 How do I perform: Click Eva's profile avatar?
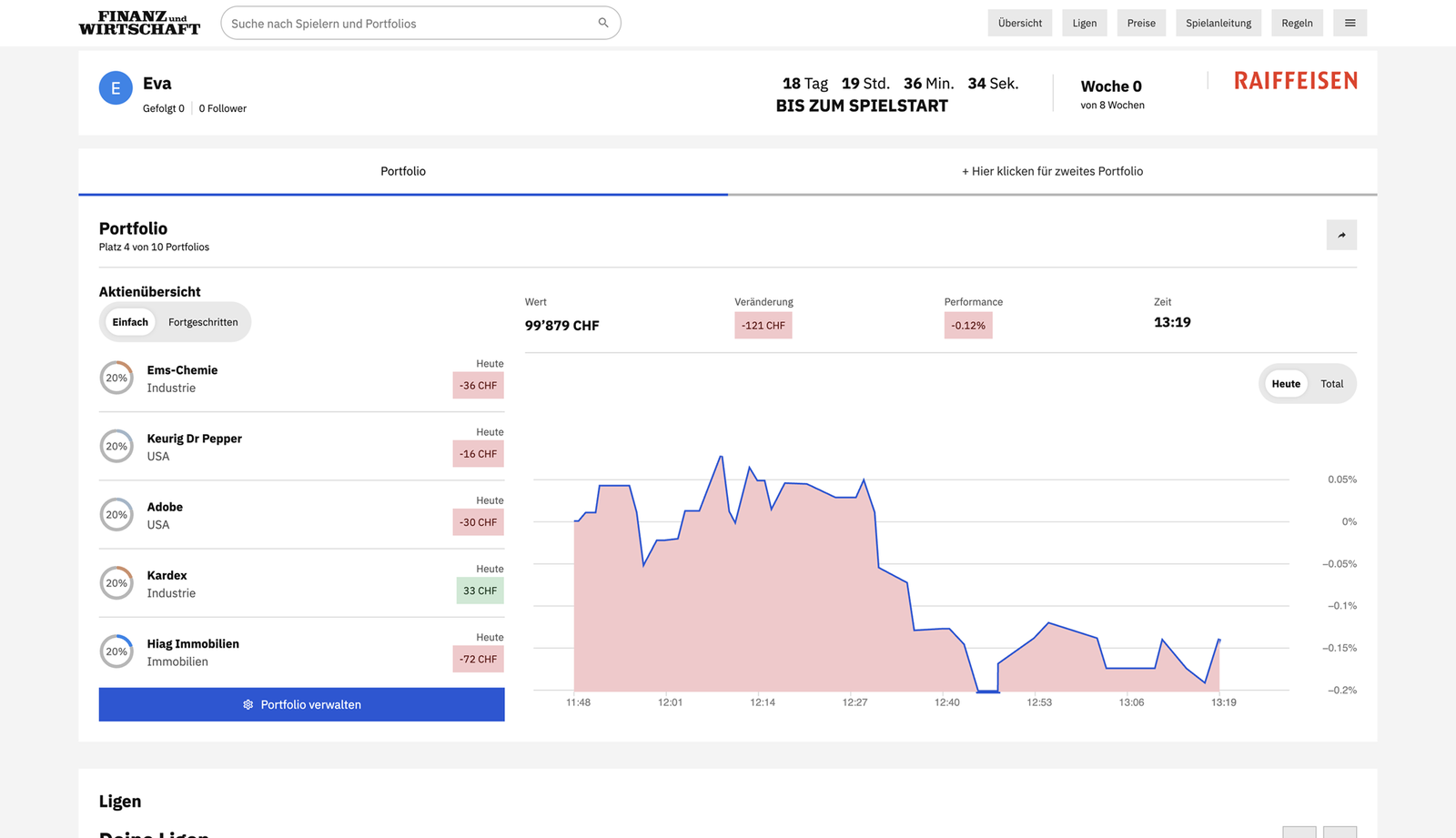click(116, 88)
